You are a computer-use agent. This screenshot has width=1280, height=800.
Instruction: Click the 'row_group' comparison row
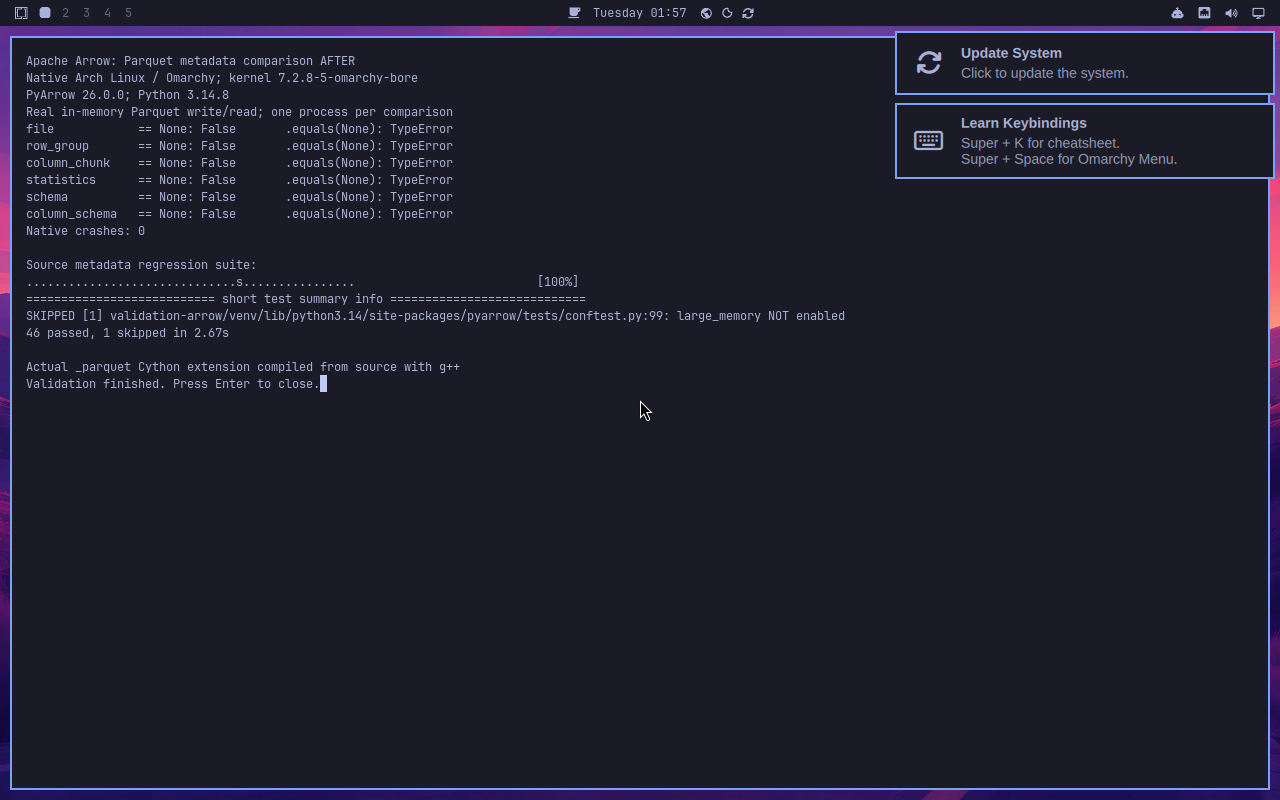[x=239, y=146]
